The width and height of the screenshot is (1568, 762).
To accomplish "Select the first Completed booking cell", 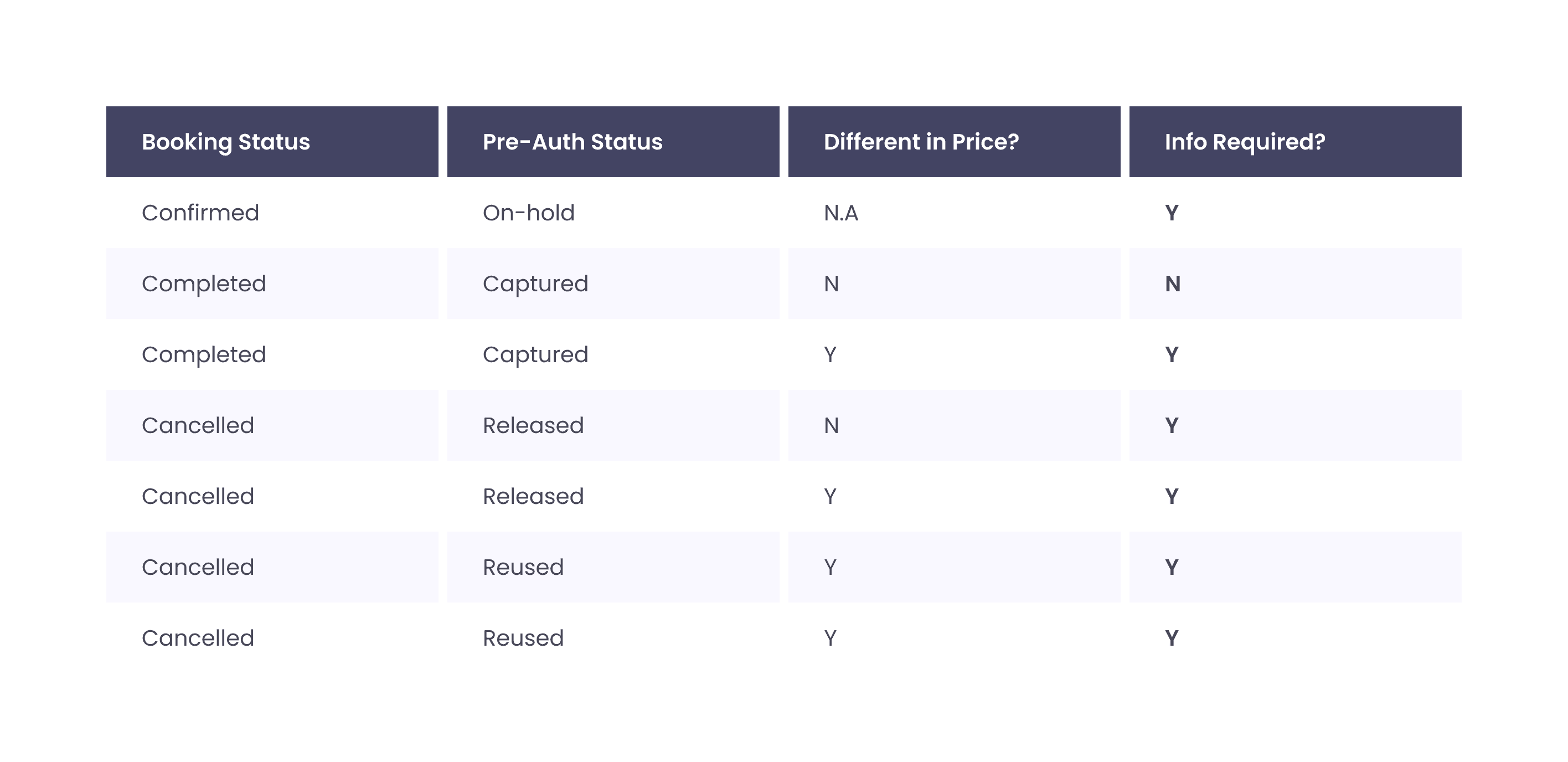I will [204, 284].
